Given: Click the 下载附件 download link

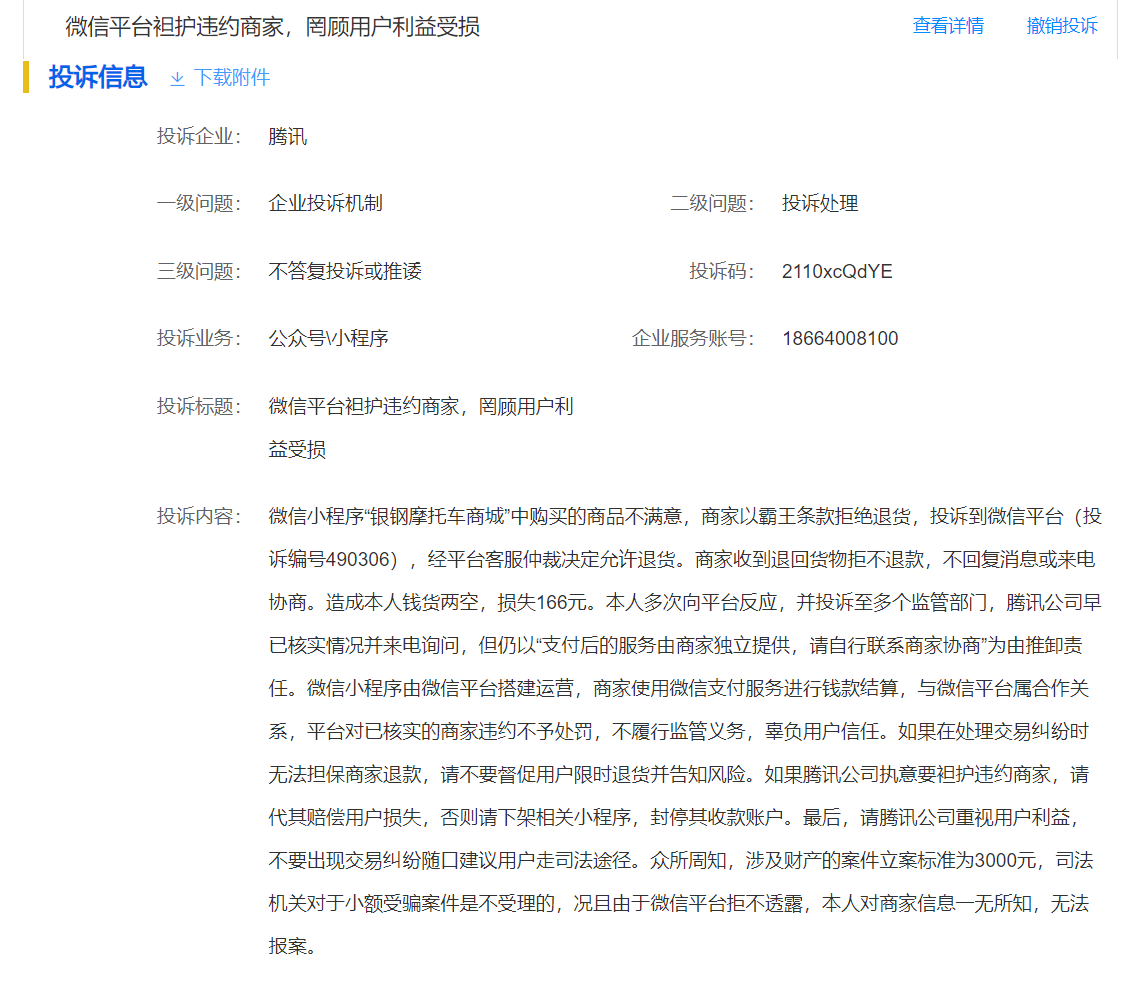Looking at the screenshot, I should pyautogui.click(x=232, y=78).
